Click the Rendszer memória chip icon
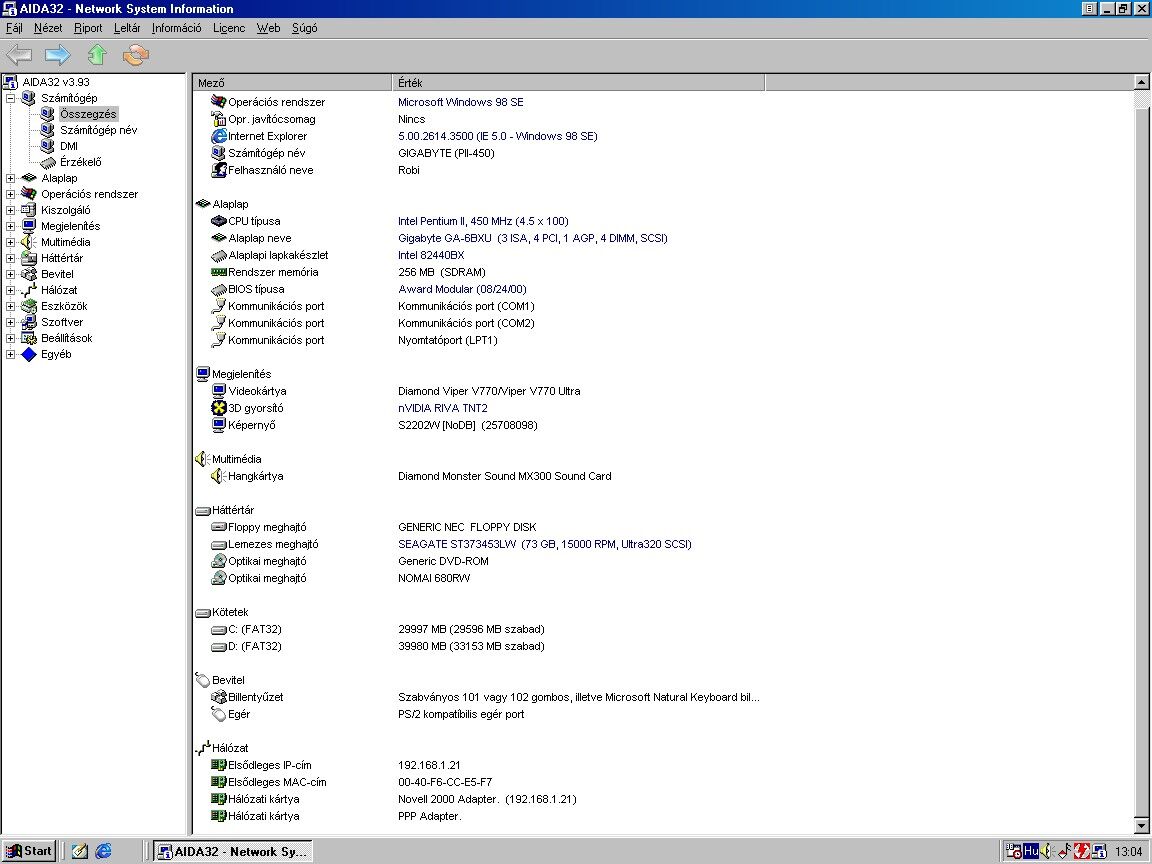 click(218, 272)
